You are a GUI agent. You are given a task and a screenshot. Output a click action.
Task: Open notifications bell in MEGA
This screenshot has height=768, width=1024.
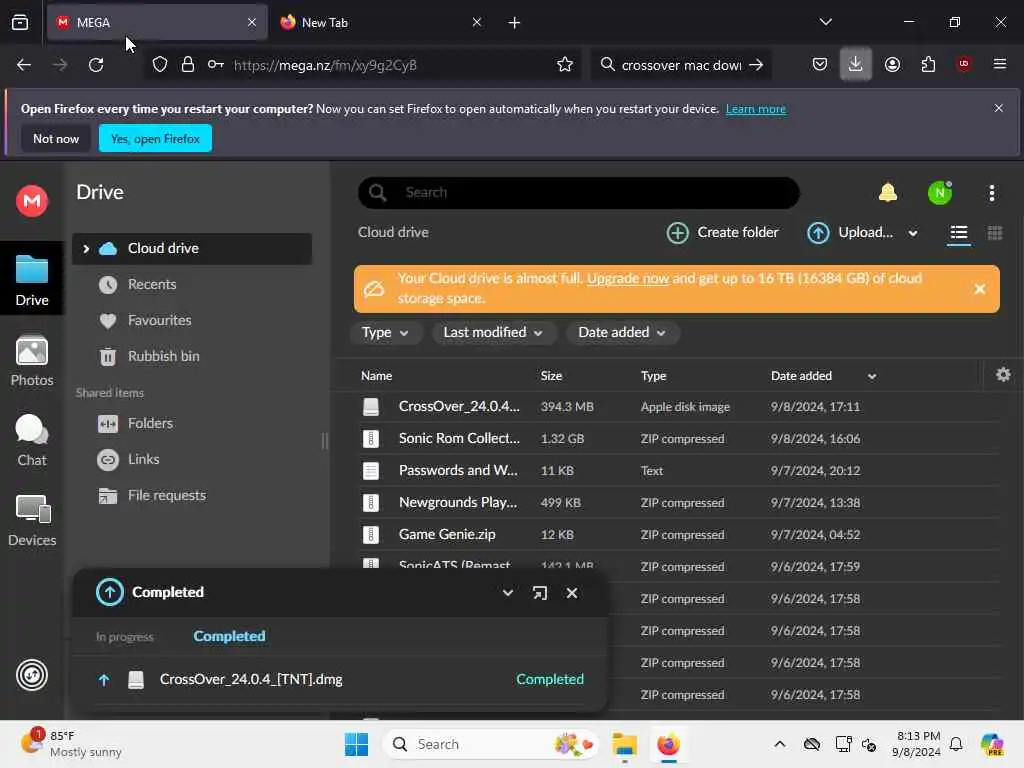tap(888, 193)
